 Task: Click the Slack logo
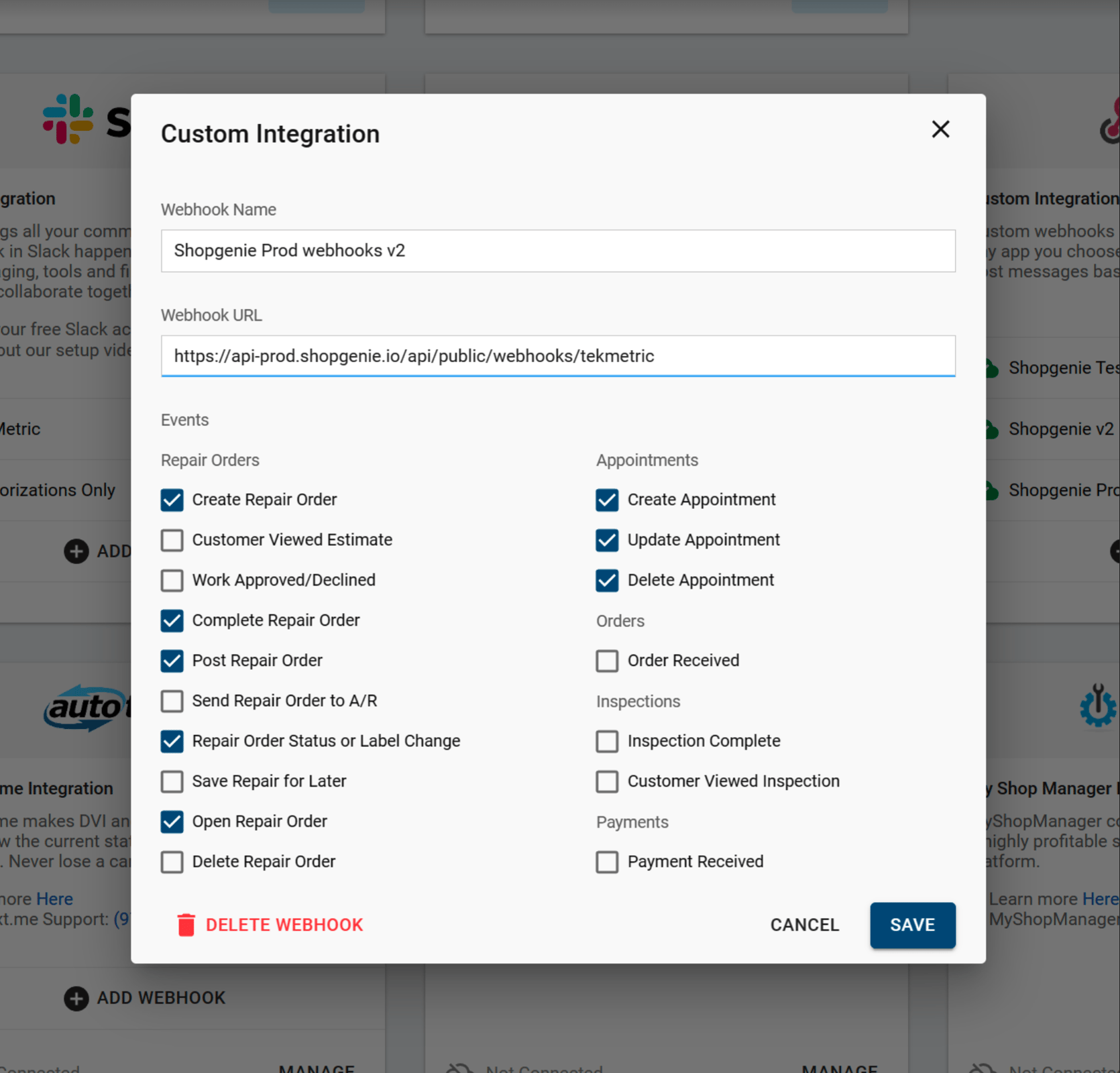(x=67, y=119)
